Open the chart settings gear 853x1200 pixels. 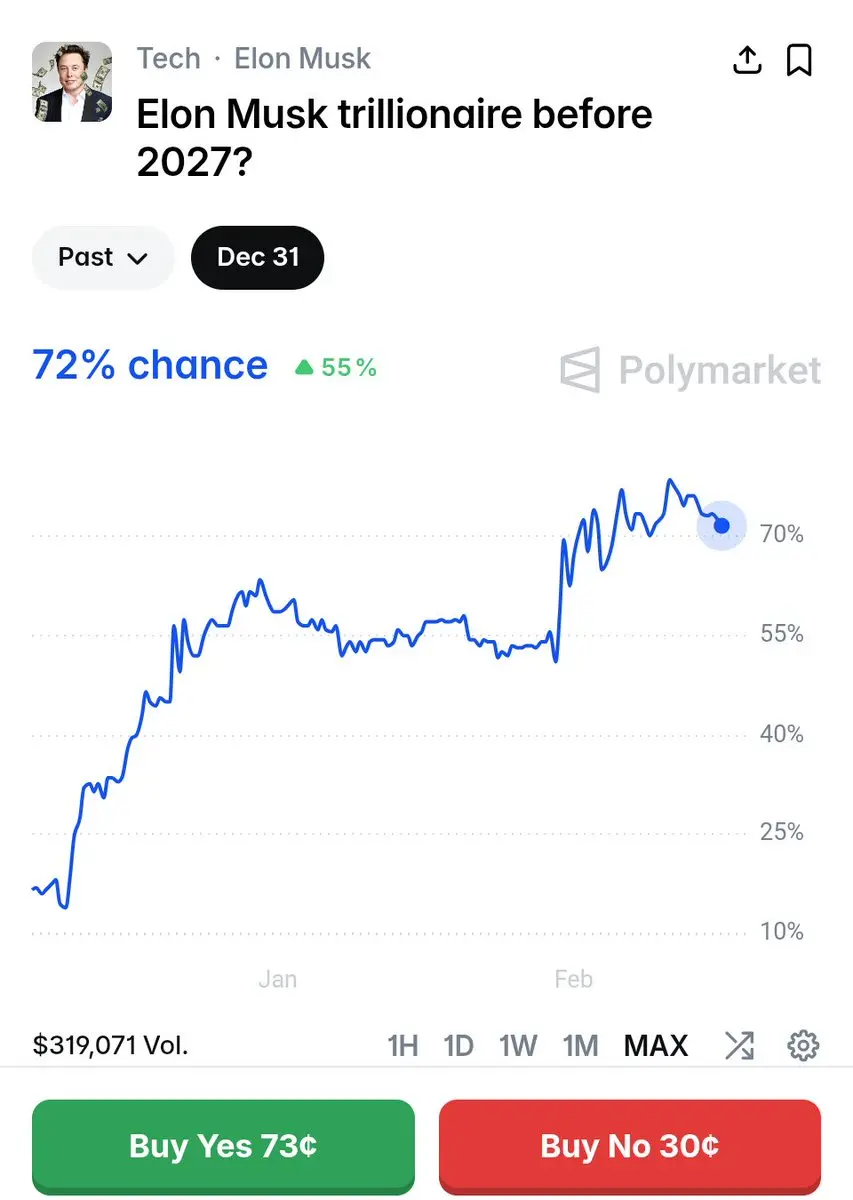(x=803, y=1046)
